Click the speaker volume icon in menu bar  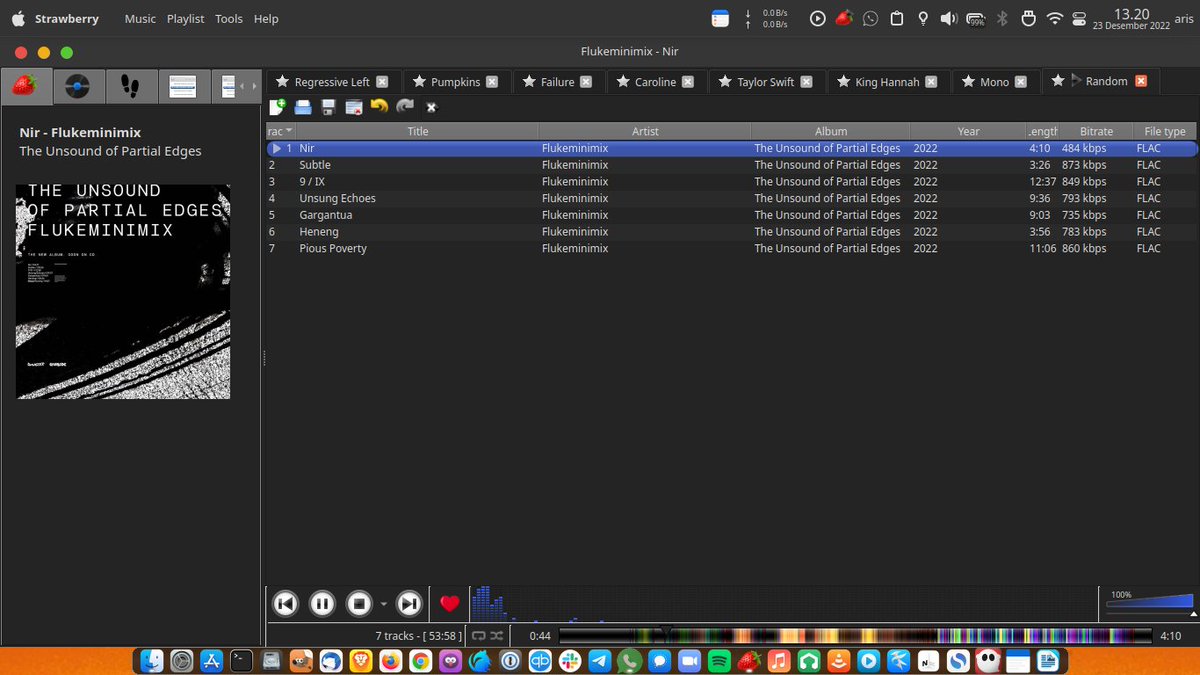point(948,18)
